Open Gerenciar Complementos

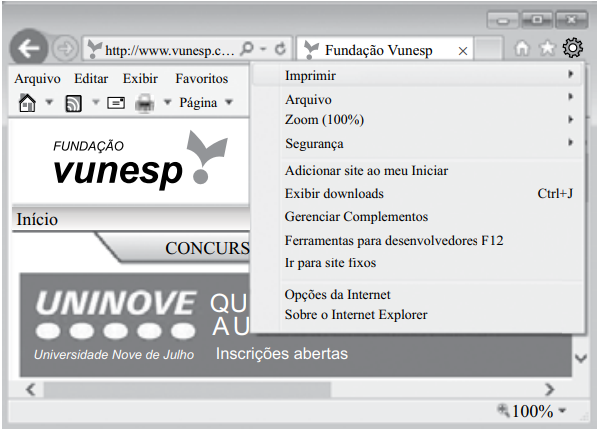click(x=417, y=217)
